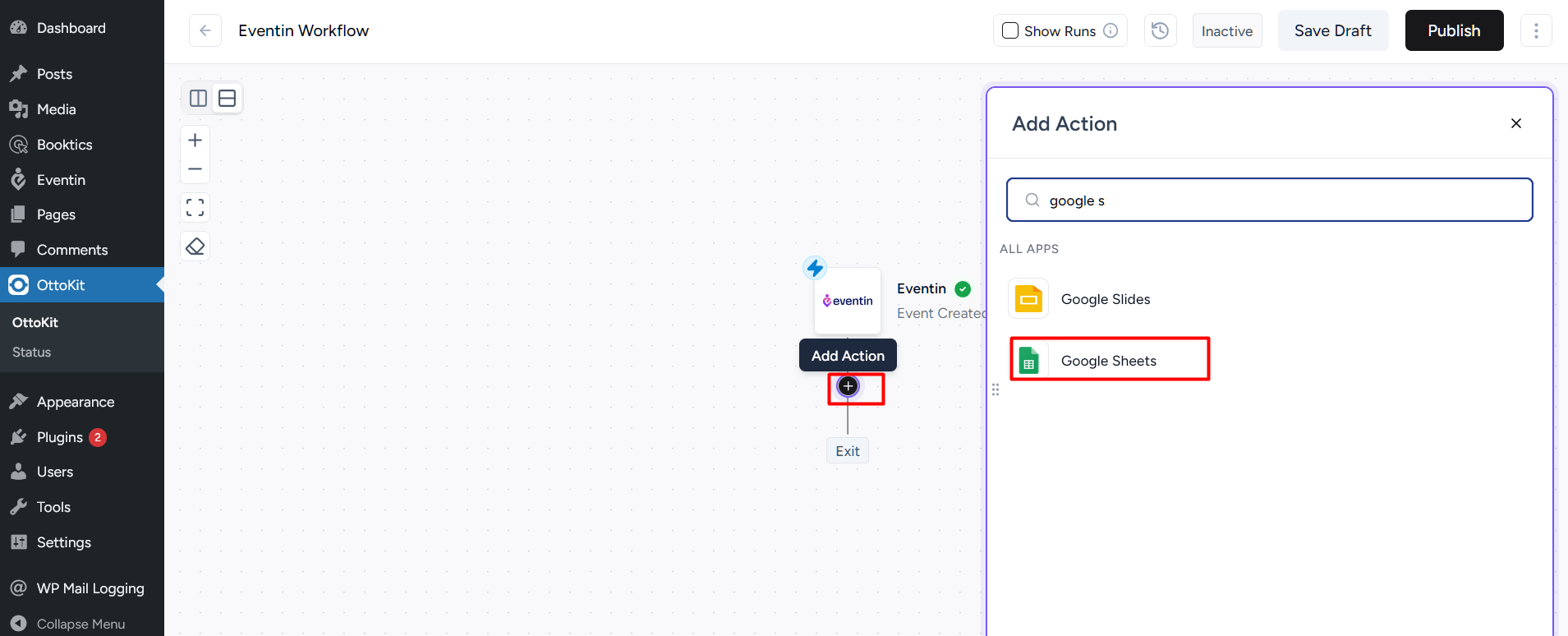Screen dimensions: 1568x636
Task: Click the Event Created label
Action: tap(941, 313)
